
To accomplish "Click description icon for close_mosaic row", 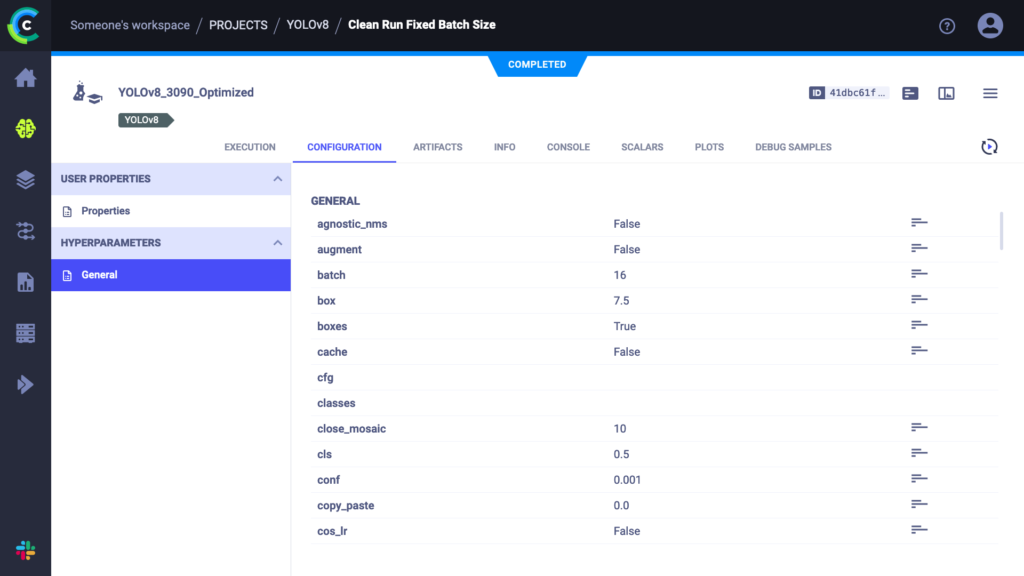I will click(x=919, y=428).
